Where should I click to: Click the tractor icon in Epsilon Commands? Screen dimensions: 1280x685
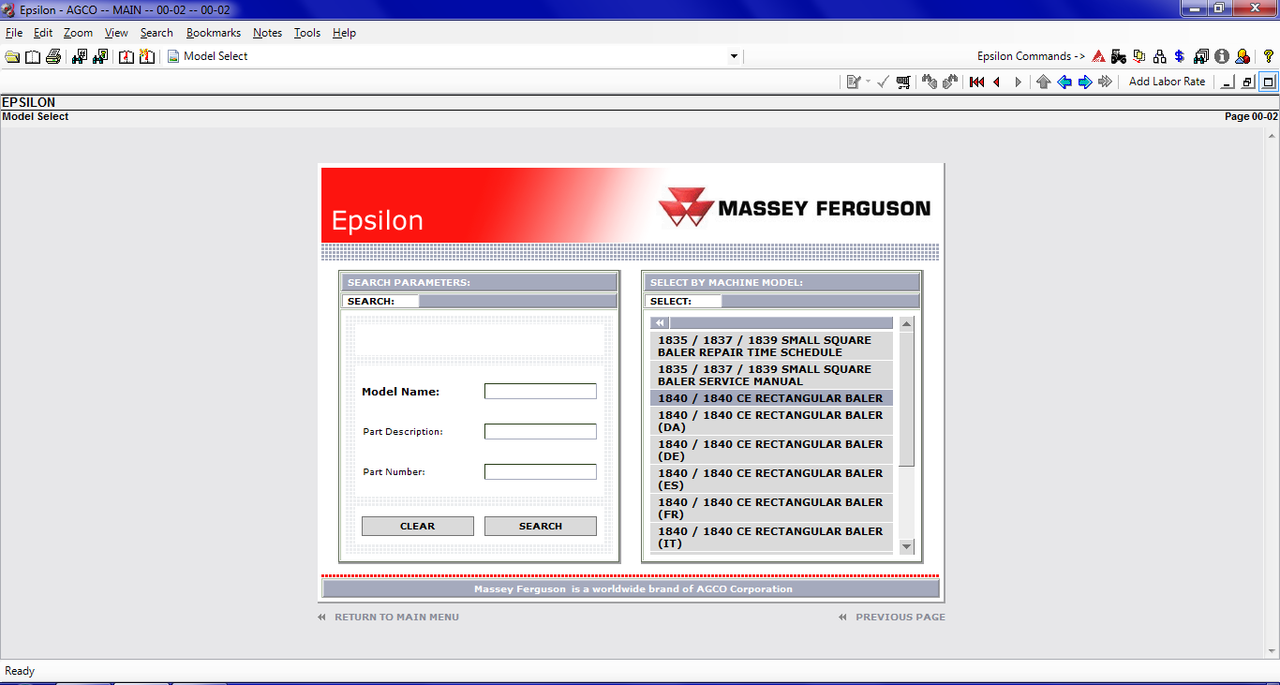1118,56
